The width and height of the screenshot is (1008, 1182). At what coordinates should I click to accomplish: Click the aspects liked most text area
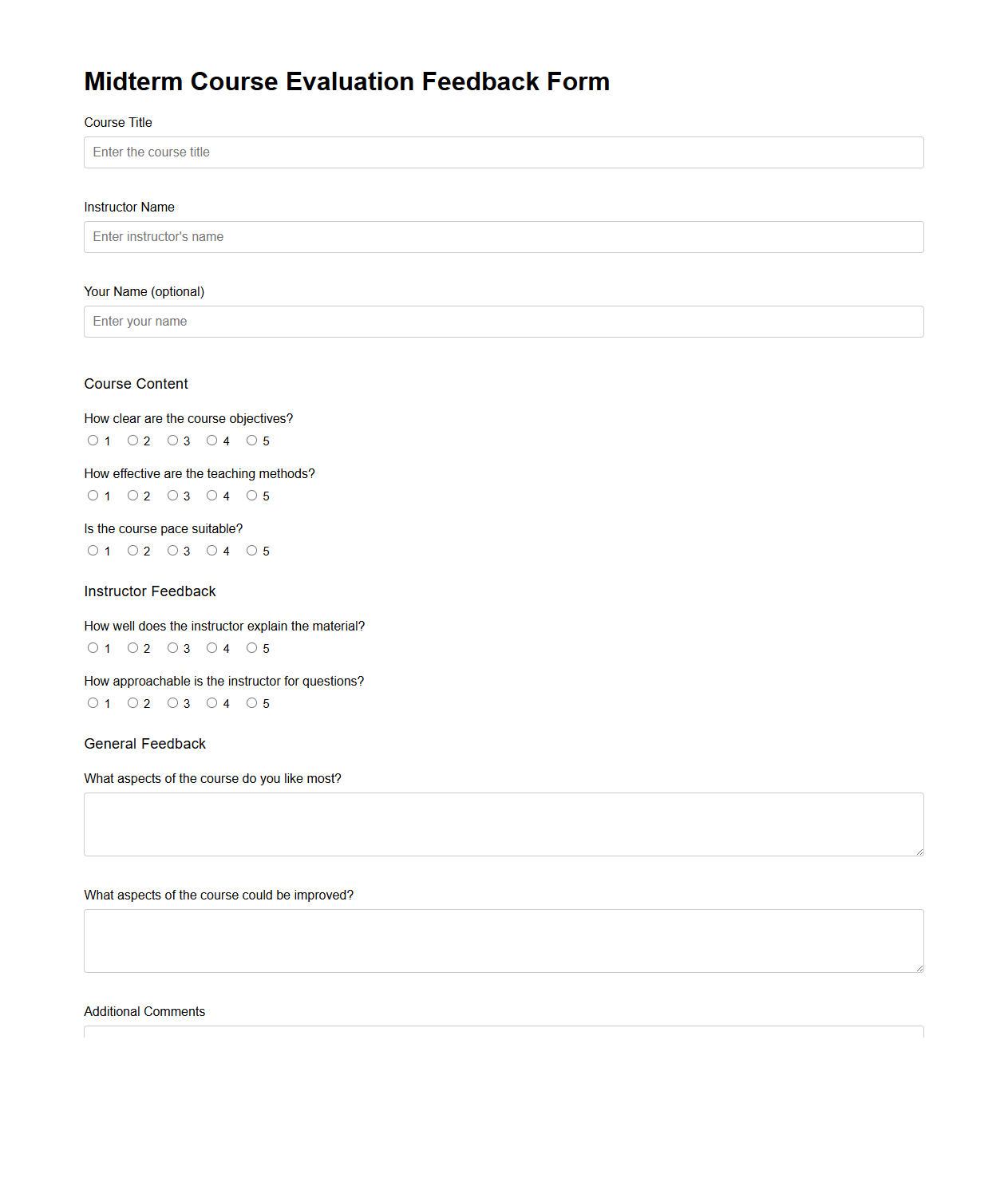[x=504, y=824]
